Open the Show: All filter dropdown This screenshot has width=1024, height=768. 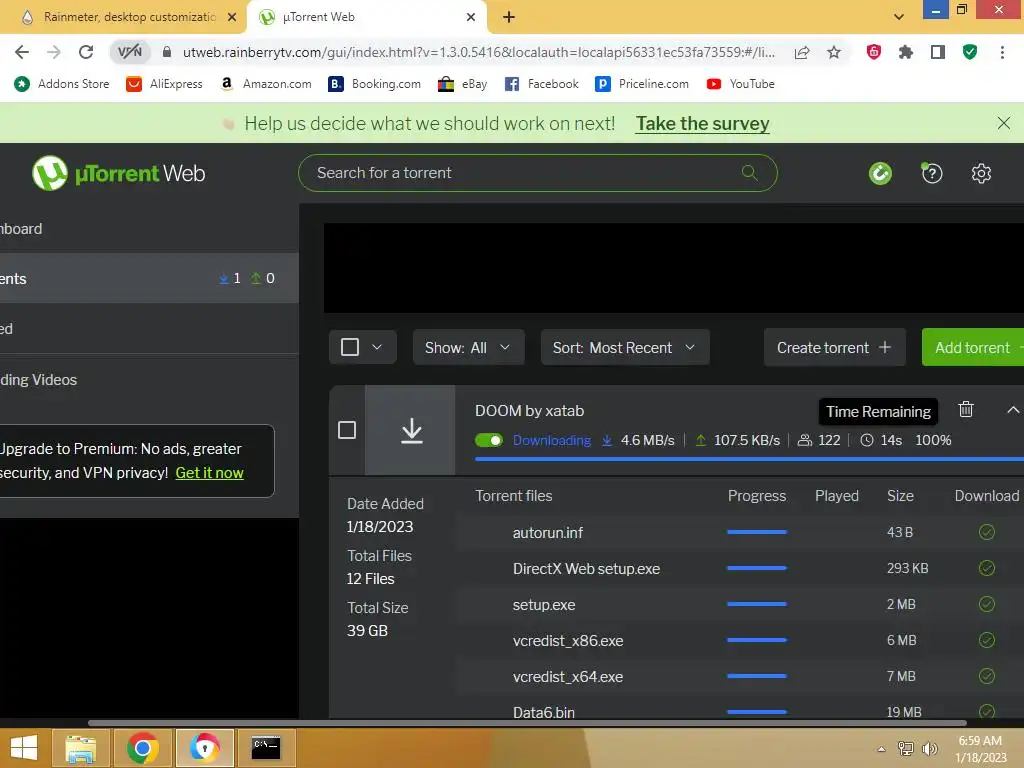(x=468, y=347)
